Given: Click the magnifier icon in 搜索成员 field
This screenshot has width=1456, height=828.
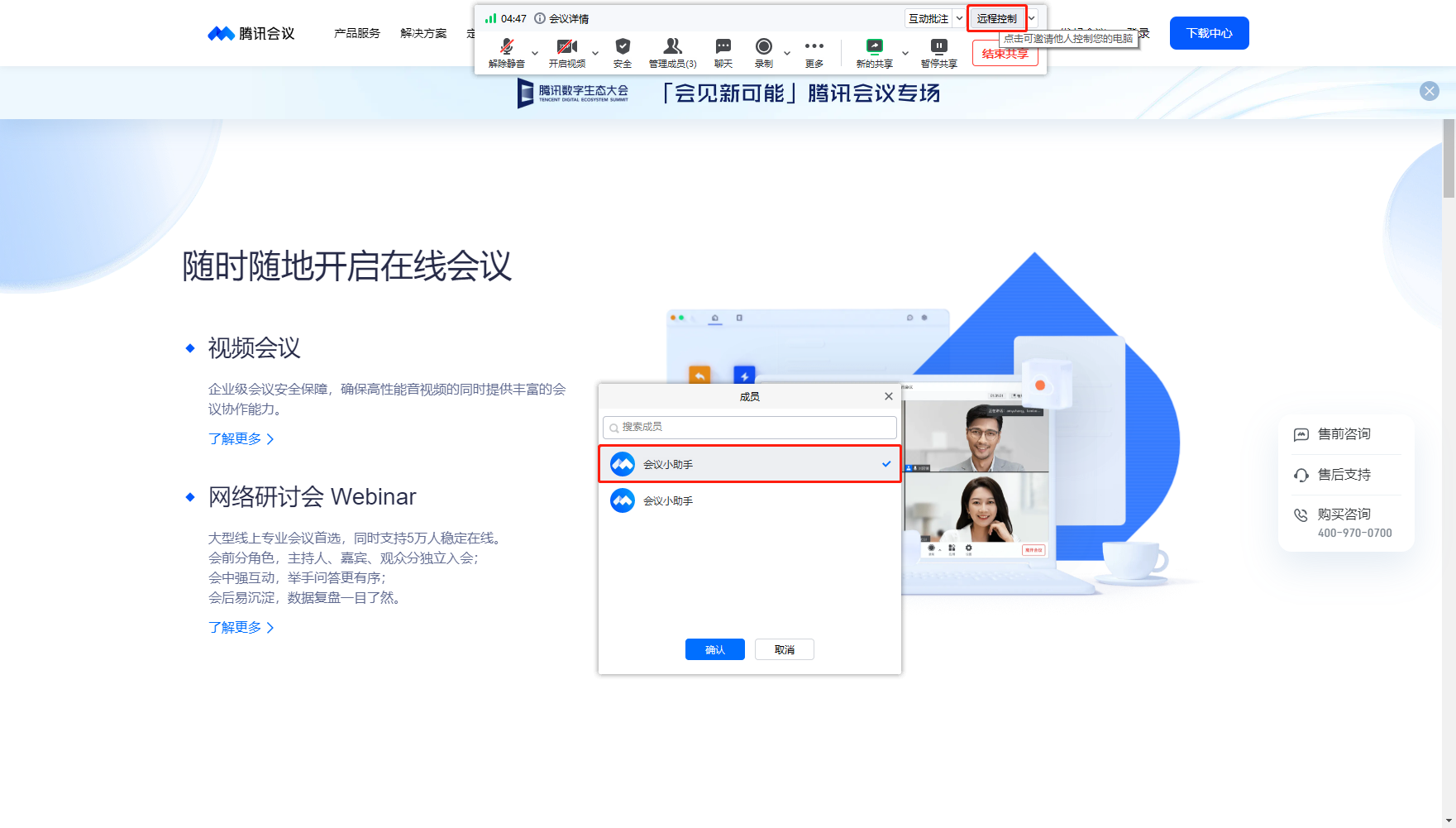Looking at the screenshot, I should point(614,428).
